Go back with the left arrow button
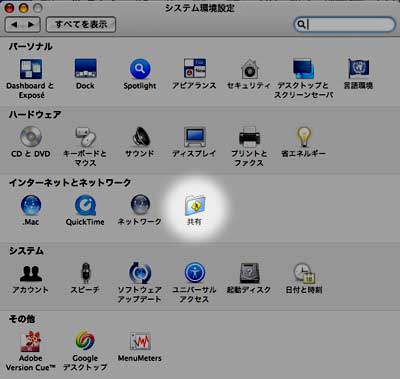The height and width of the screenshot is (379, 400). (14, 24)
